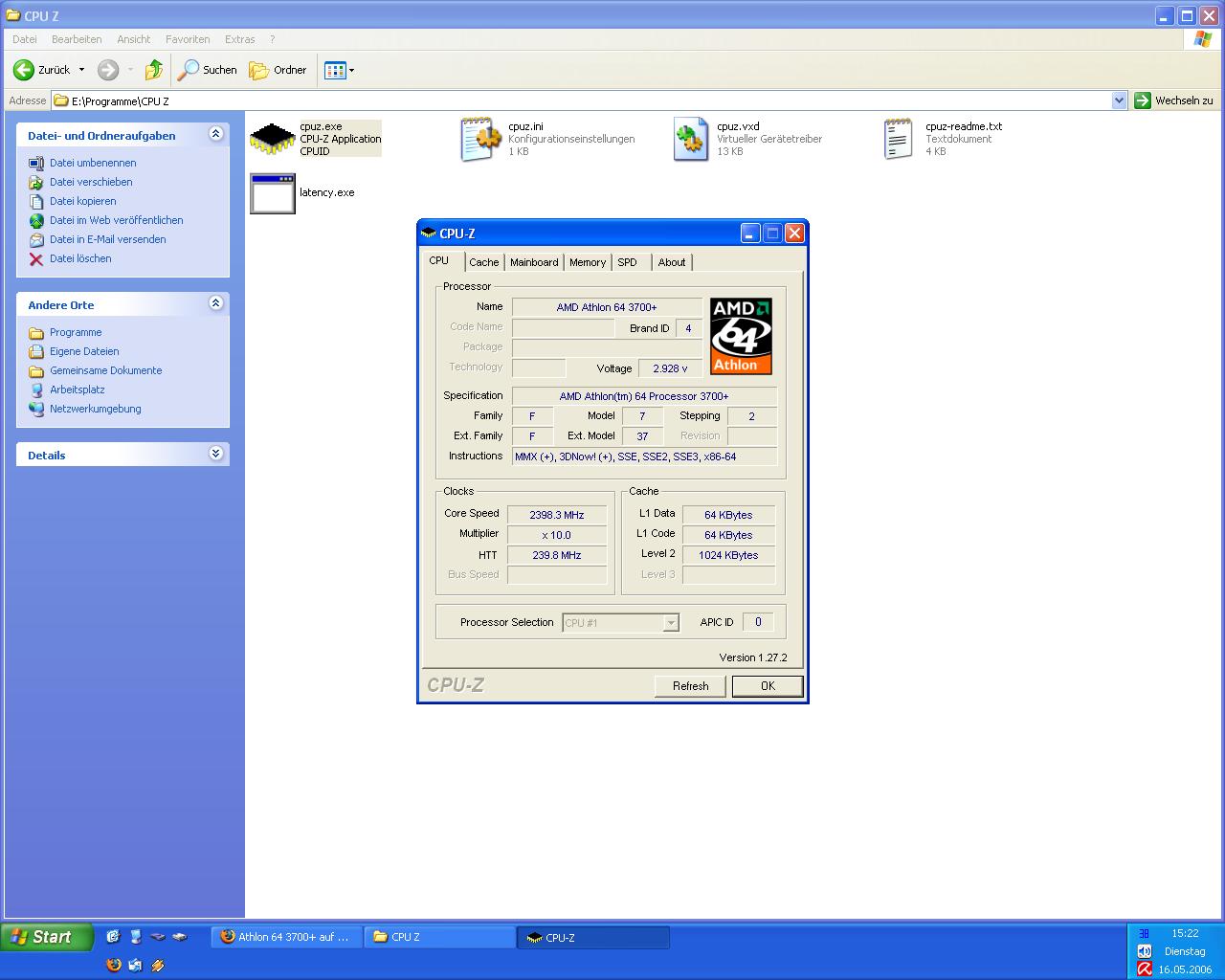Open the Zurück history dropdown arrow
Screen dimensions: 1225x980
(x=81, y=70)
